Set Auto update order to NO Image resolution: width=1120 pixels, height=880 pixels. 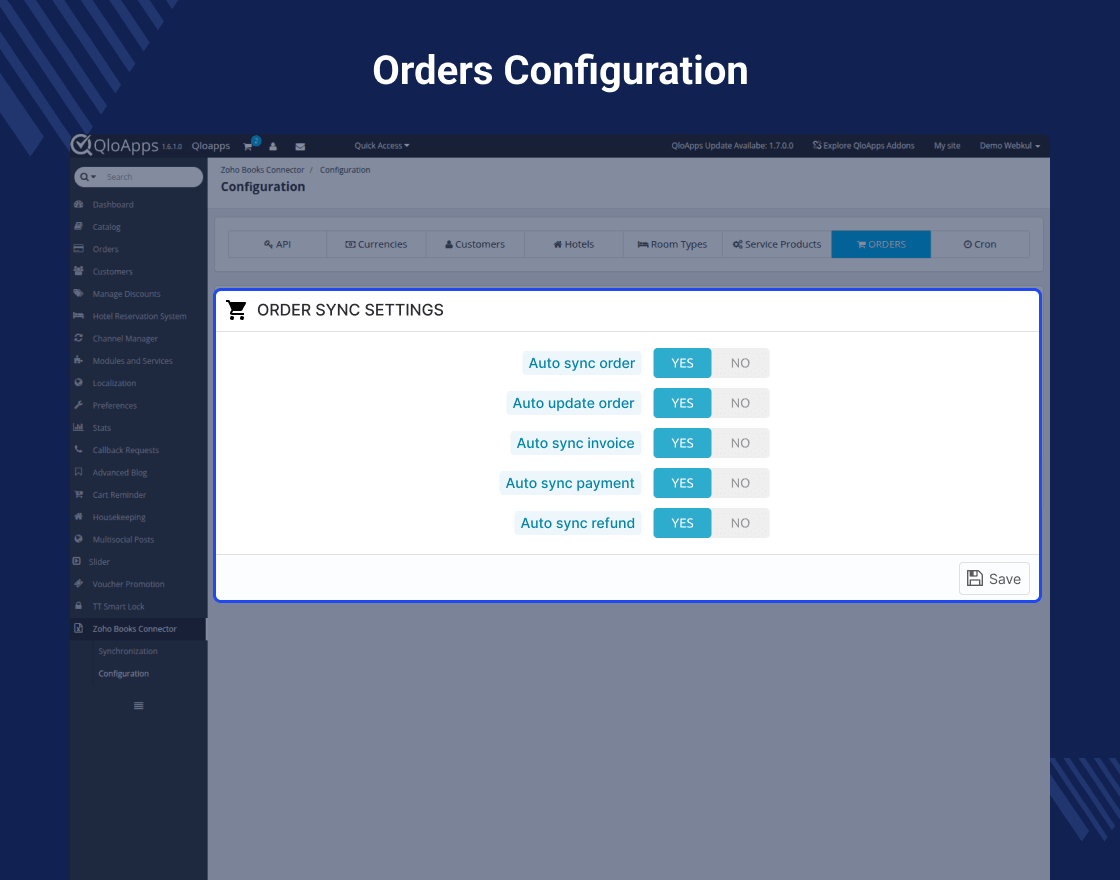coord(740,403)
